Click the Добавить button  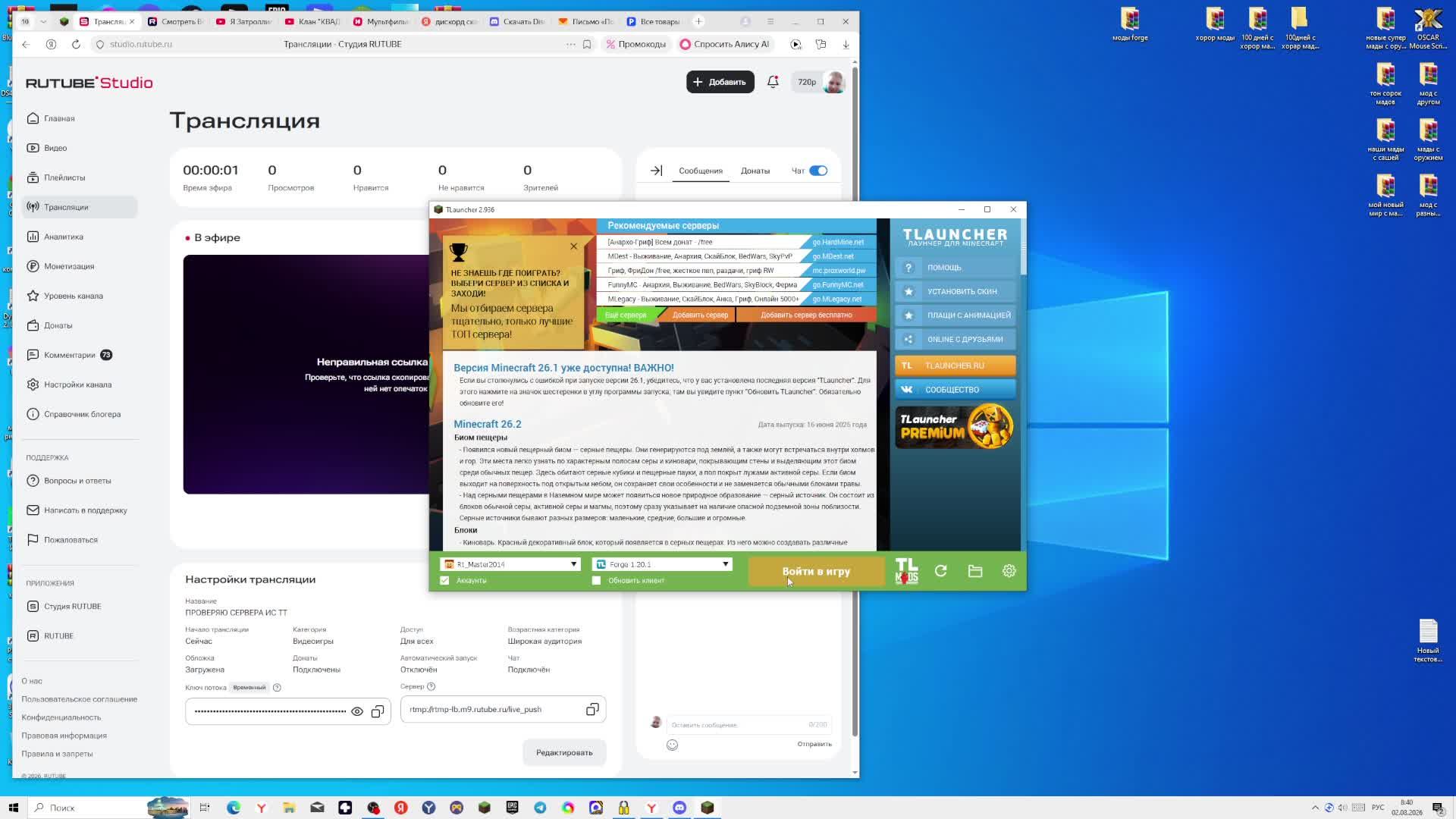(720, 82)
